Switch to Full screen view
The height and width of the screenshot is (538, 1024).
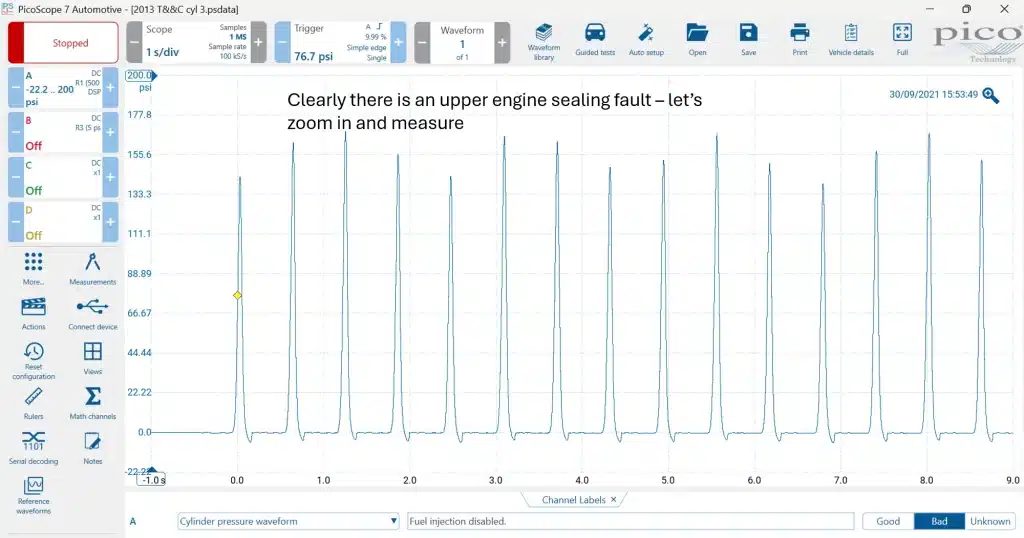[902, 40]
